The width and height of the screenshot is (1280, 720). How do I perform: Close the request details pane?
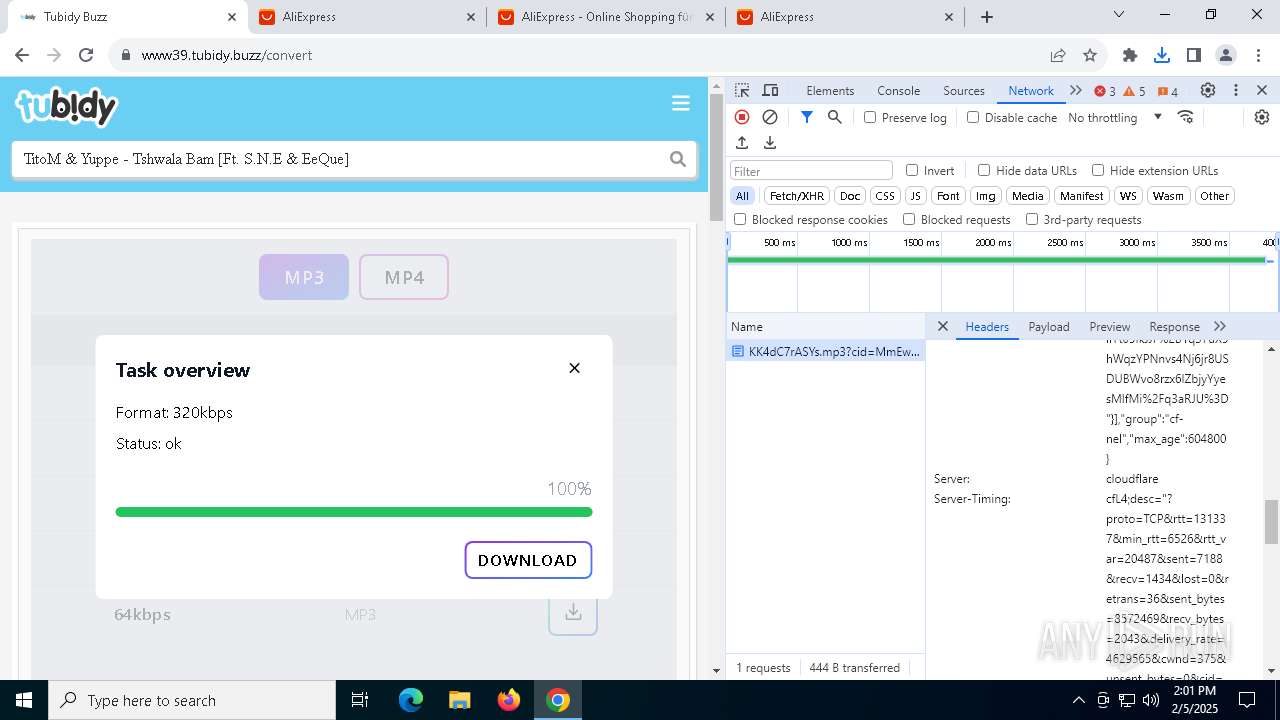(942, 326)
